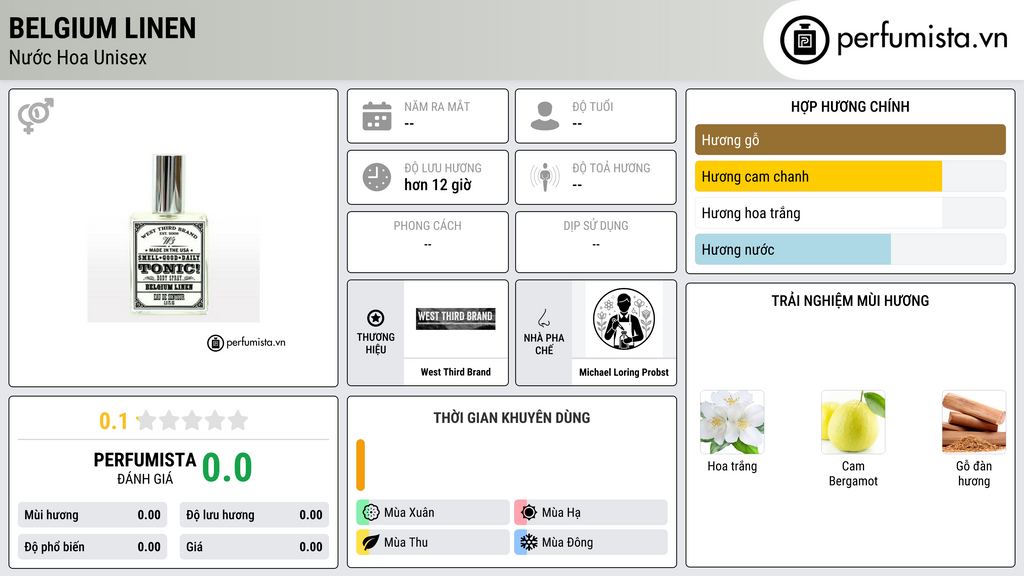This screenshot has height=576, width=1024.
Task: Click the star rating row next to 0.1
Action: [193, 421]
